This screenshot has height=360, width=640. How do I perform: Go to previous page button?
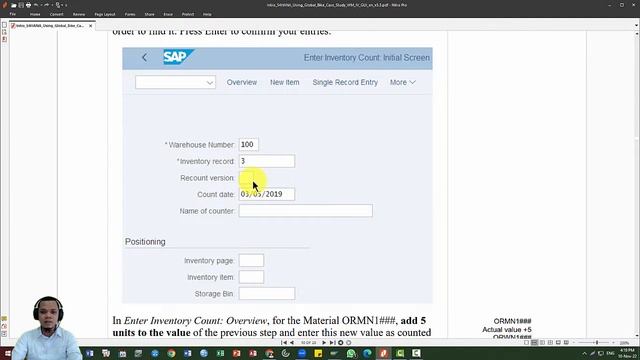tap(292, 343)
